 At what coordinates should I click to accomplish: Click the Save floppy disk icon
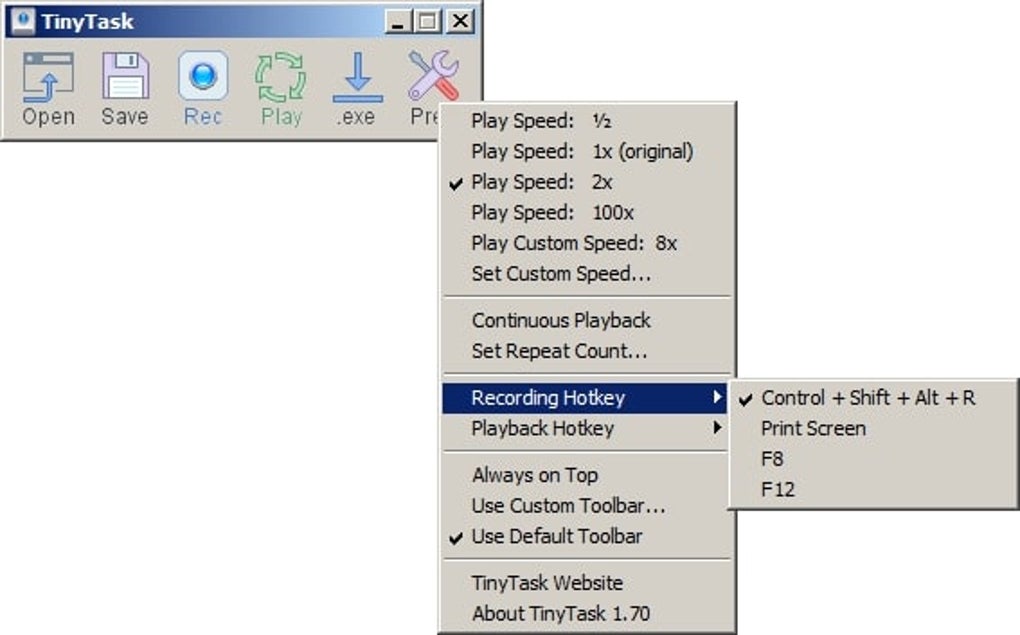(125, 80)
